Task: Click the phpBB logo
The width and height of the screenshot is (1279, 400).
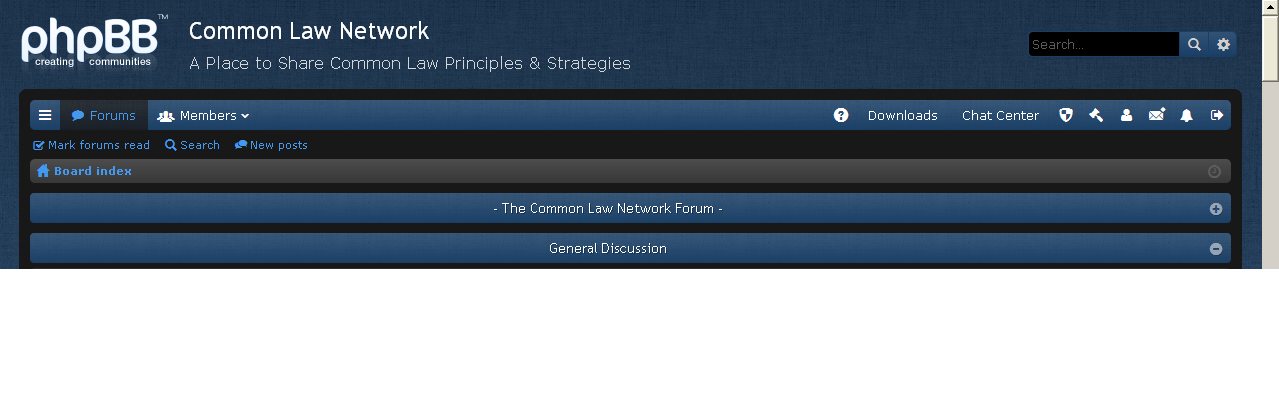Action: coord(90,44)
